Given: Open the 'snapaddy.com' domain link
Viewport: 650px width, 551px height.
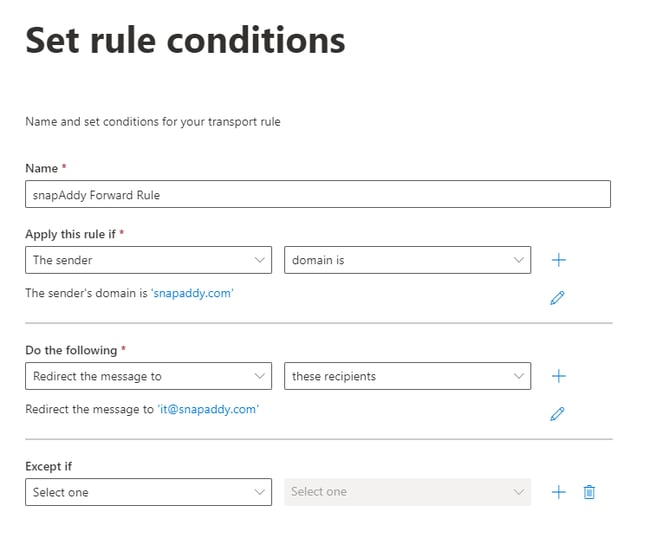Looking at the screenshot, I should point(192,293).
